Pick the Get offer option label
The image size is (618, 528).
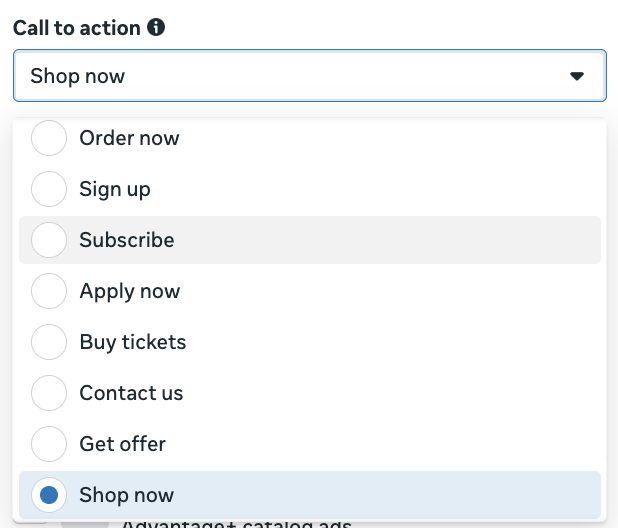123,444
